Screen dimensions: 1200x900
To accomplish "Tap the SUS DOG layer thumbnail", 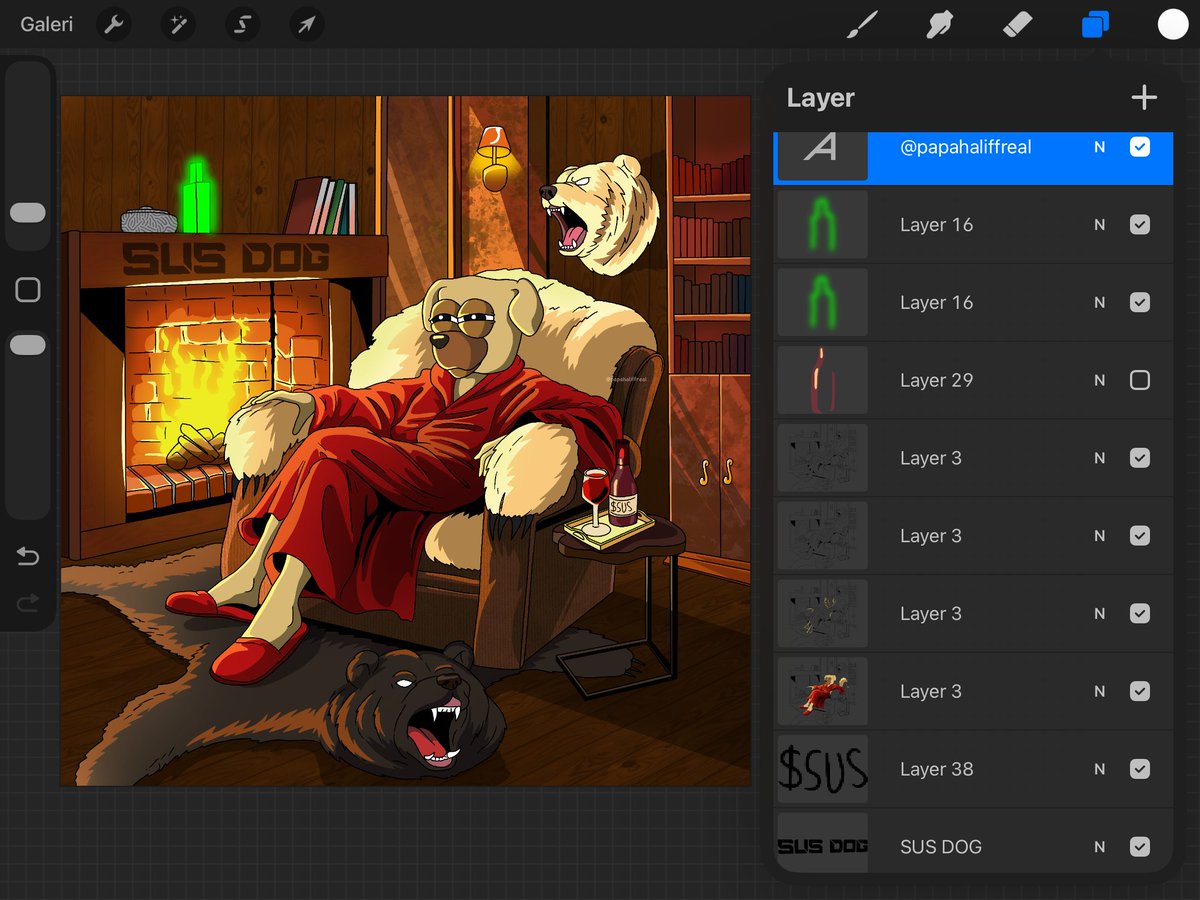I will click(822, 843).
